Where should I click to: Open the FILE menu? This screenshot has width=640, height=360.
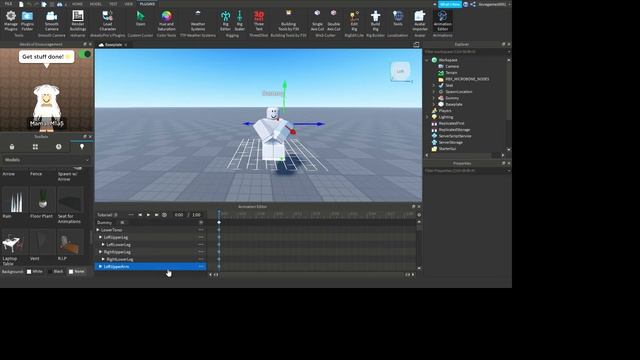[x=8, y=4]
